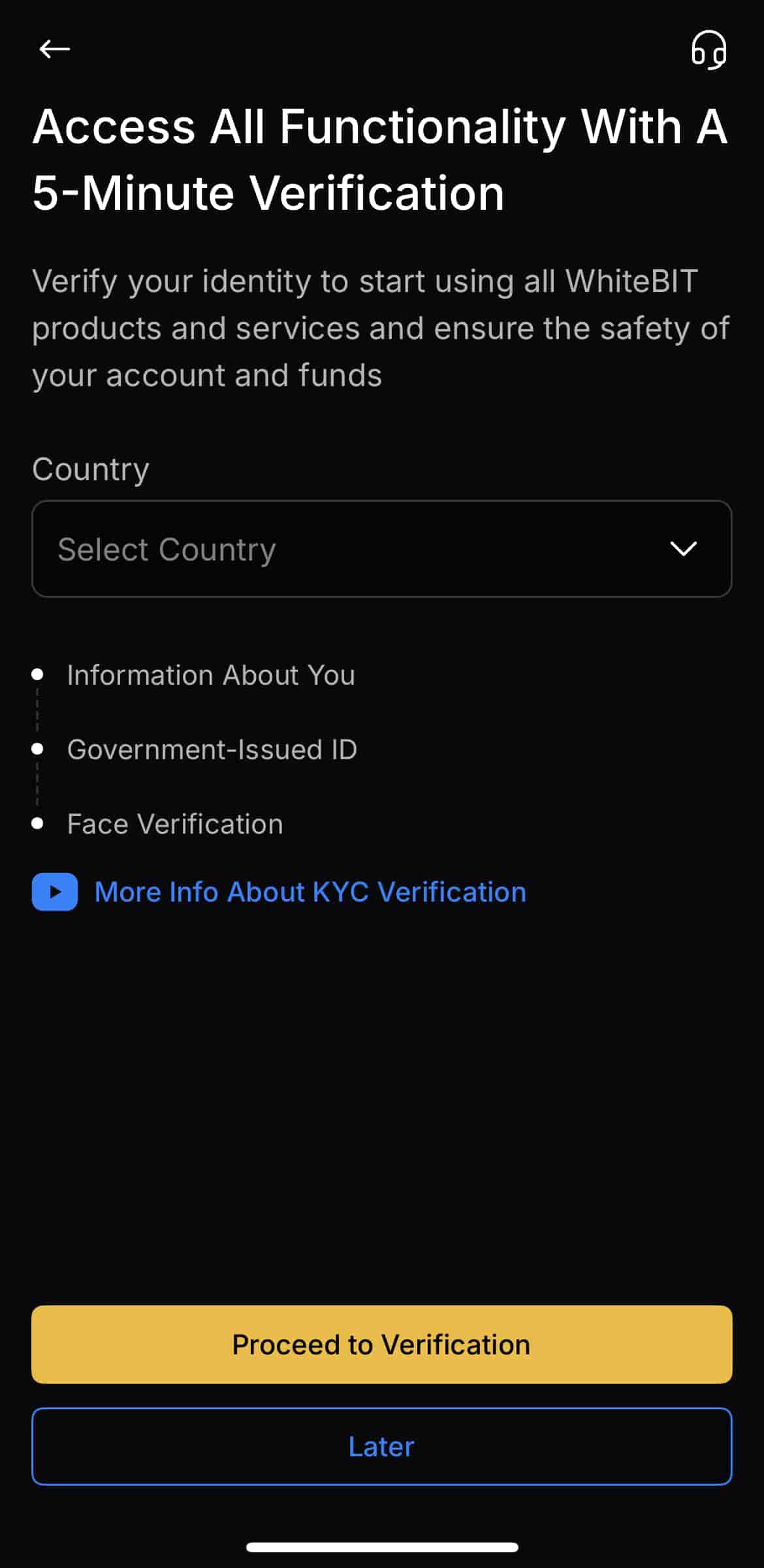Expand the country list chevron arrow
This screenshot has height=1568, width=764.
coord(683,549)
